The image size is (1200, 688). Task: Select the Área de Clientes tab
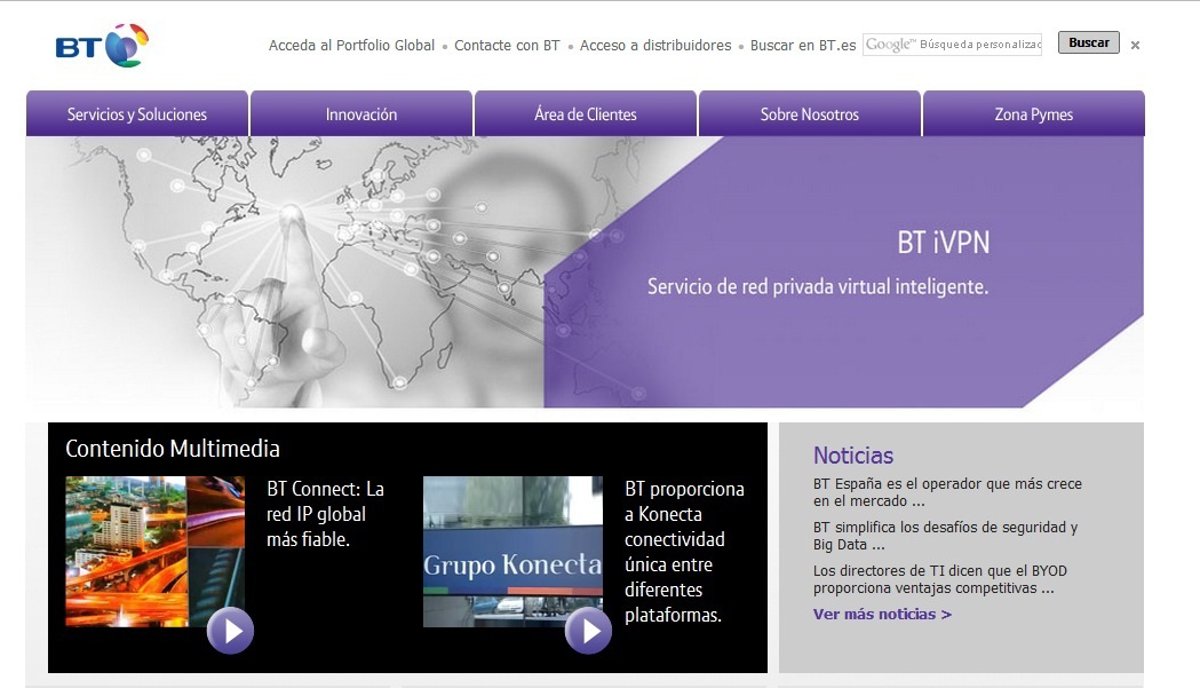[x=585, y=114]
